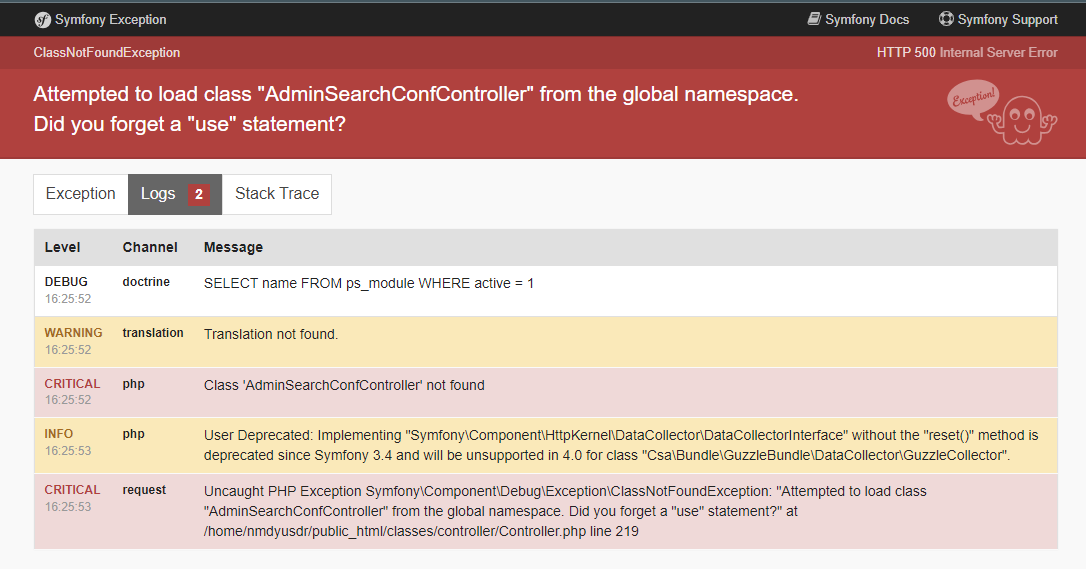Click the Level column header
The image size is (1086, 569).
tap(62, 247)
